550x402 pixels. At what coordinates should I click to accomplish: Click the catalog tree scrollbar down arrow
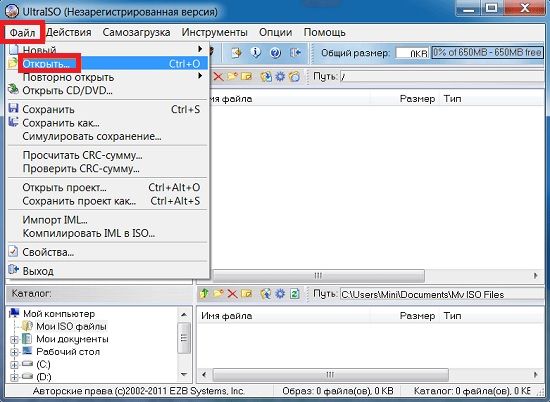184,375
